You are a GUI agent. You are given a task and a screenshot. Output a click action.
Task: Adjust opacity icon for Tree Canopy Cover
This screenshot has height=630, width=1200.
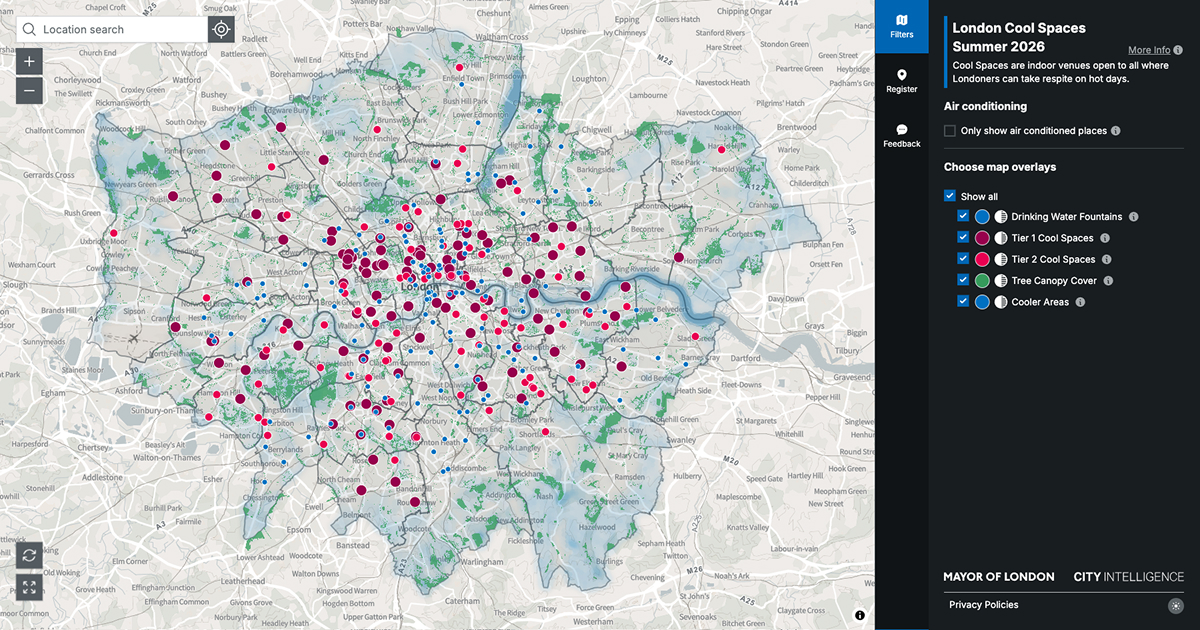(x=1000, y=281)
